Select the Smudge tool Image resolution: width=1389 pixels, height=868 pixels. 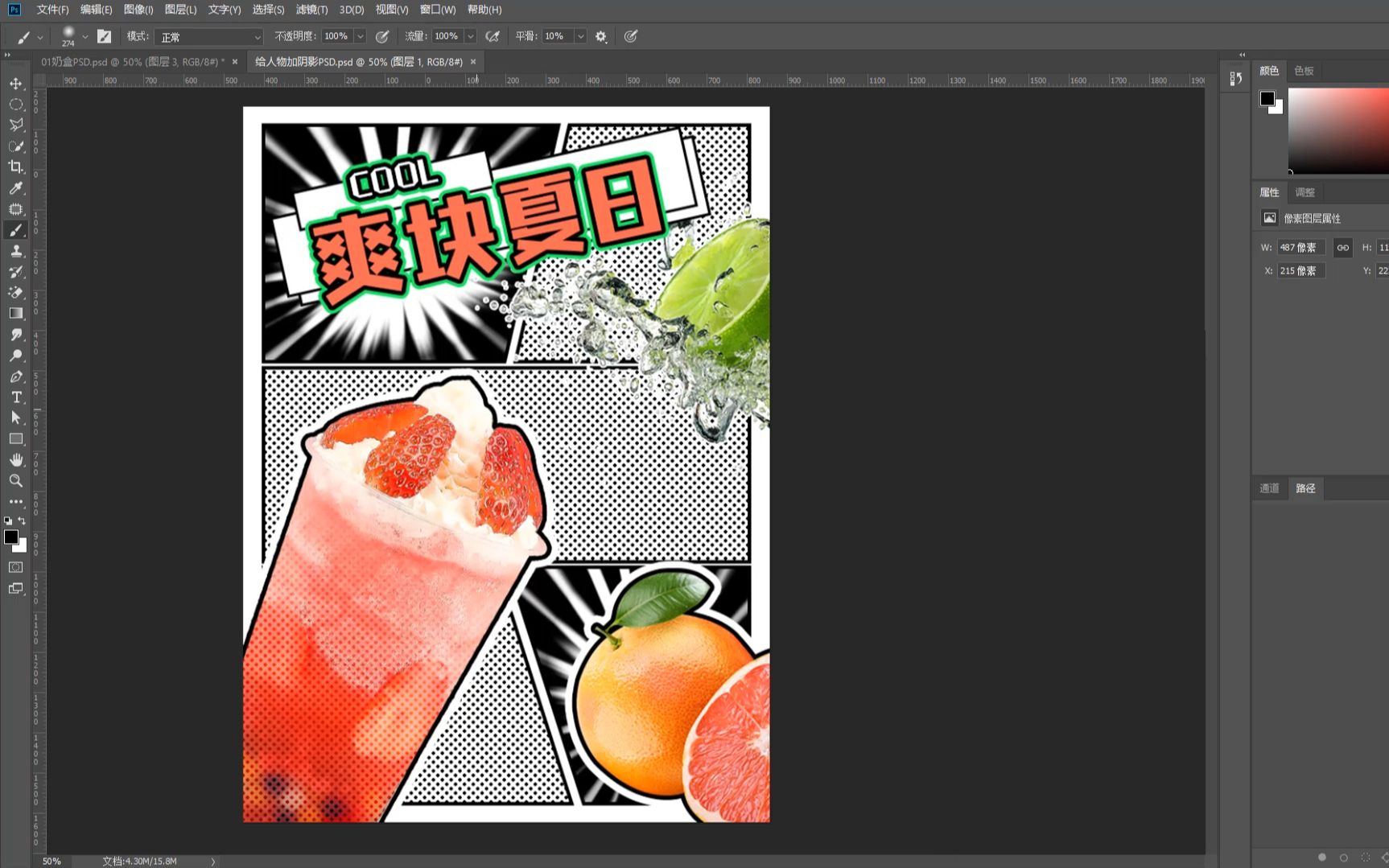tap(16, 335)
